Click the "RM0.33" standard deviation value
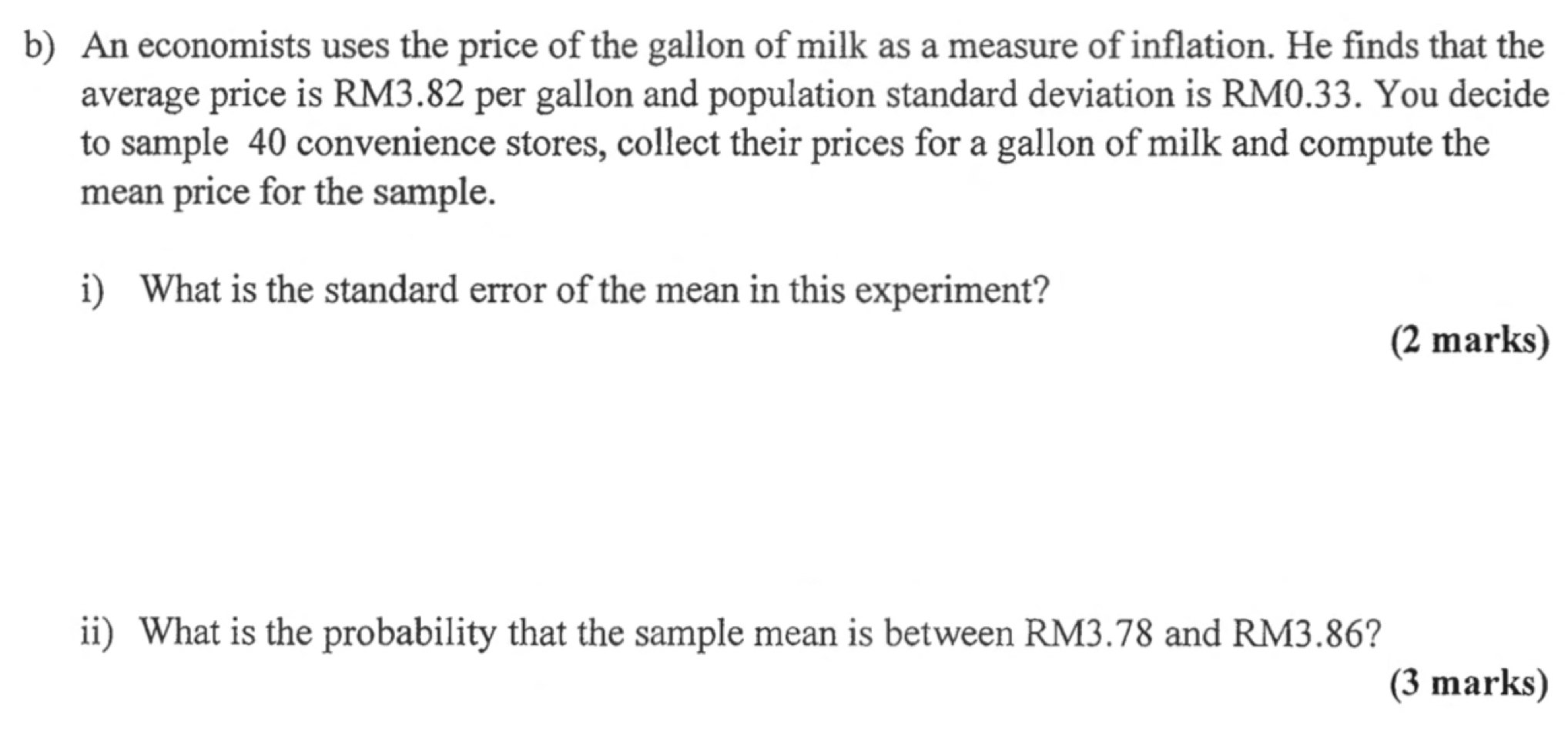1568x735 pixels. coord(1287,96)
